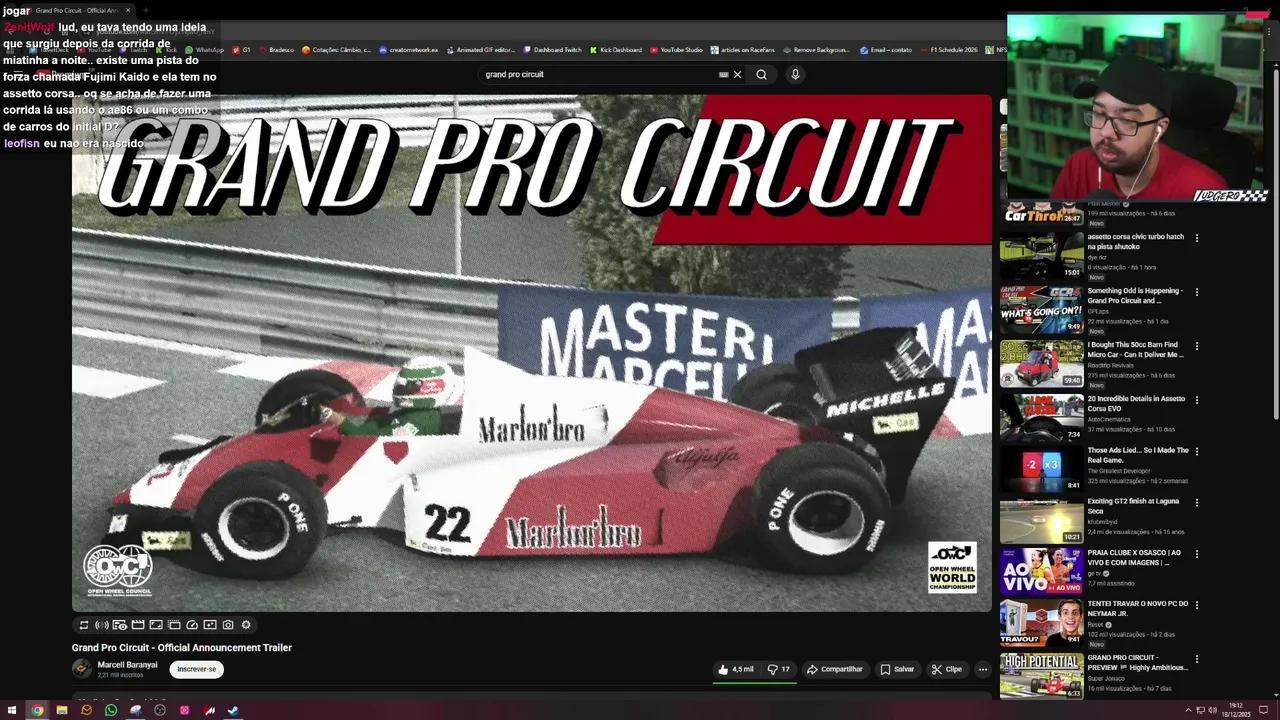Click the Inscrever-se subscribe button
The image size is (1280, 720).
[196, 669]
